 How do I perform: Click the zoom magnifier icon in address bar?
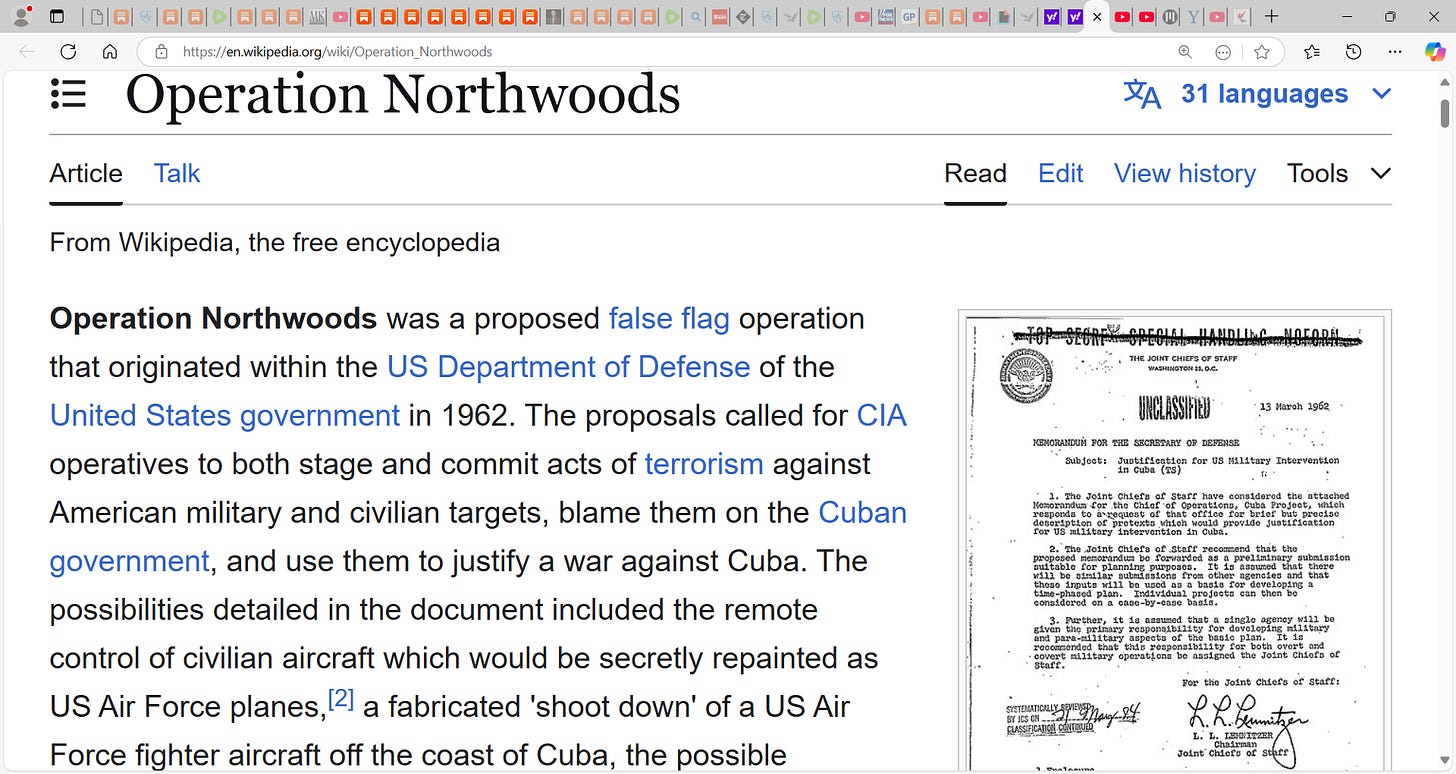[x=1185, y=52]
